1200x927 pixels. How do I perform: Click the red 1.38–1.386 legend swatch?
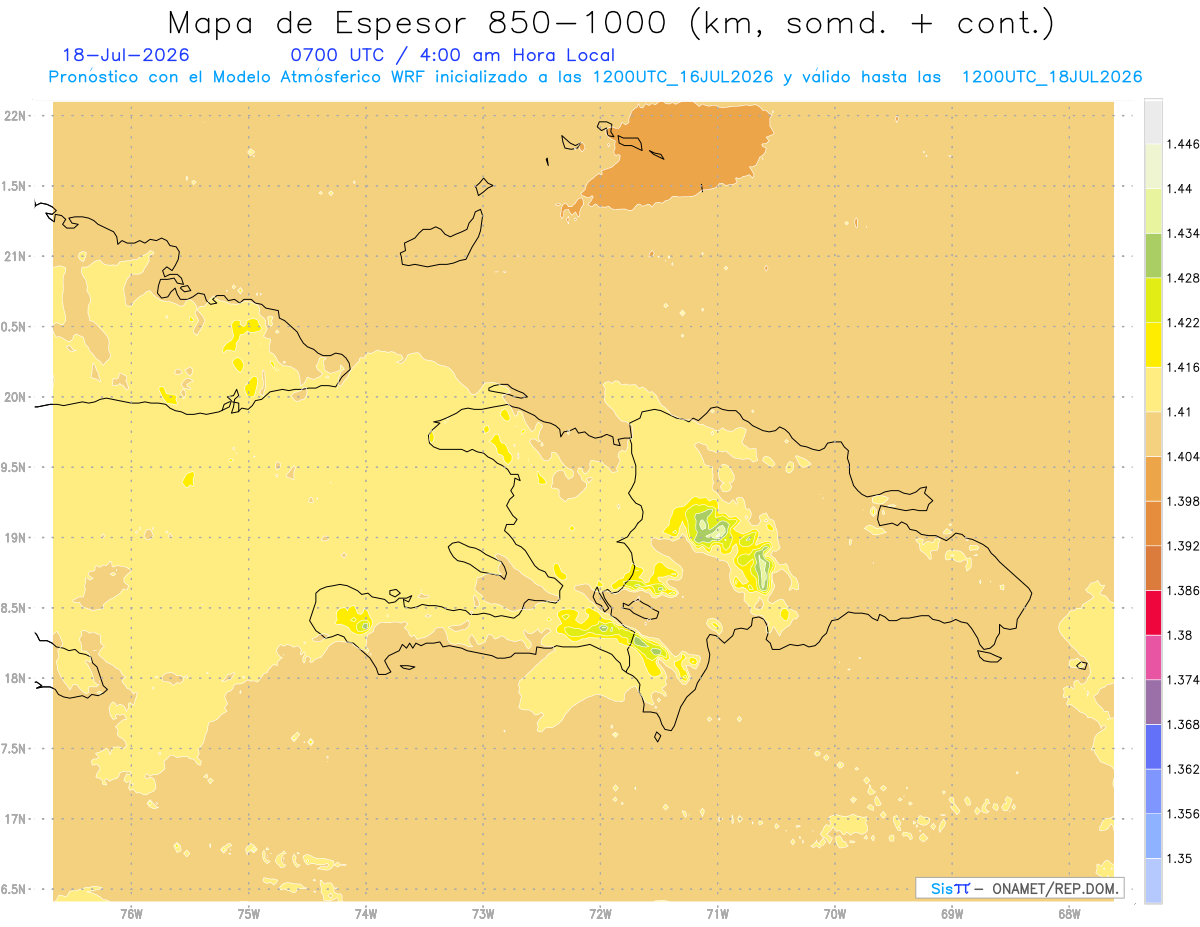(x=1153, y=612)
